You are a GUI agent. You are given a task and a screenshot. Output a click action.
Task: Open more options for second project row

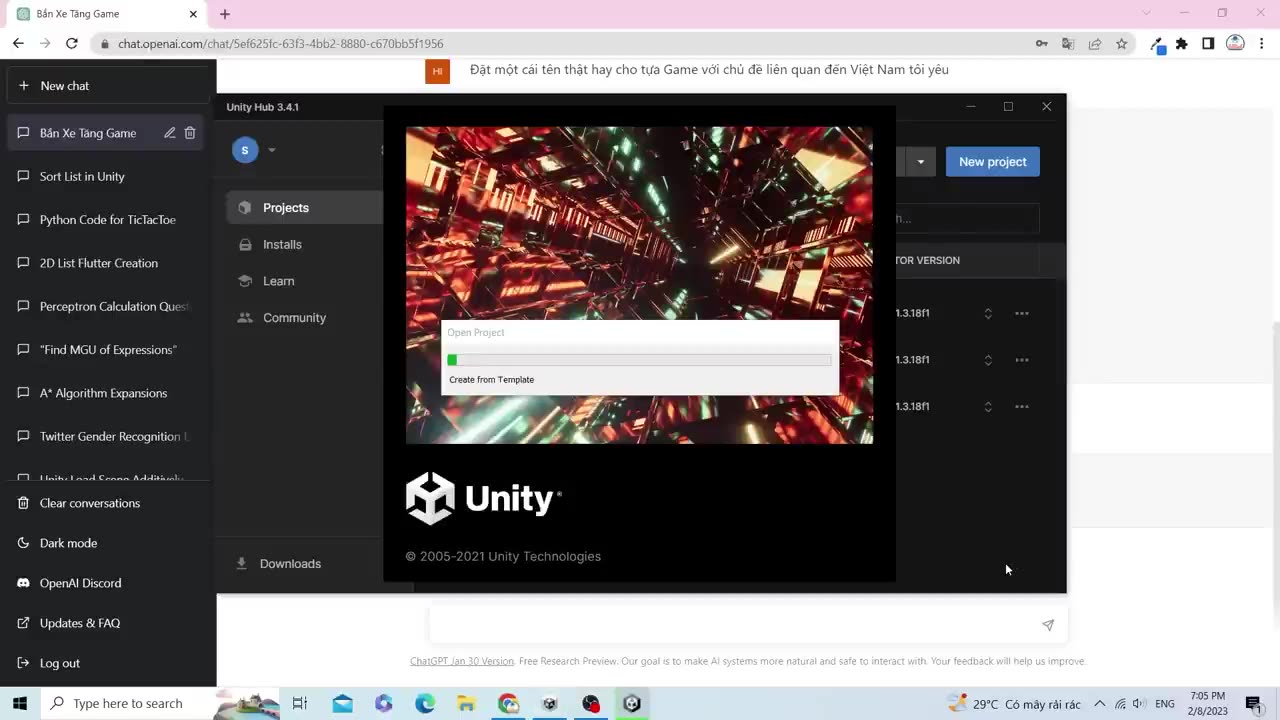1022,360
